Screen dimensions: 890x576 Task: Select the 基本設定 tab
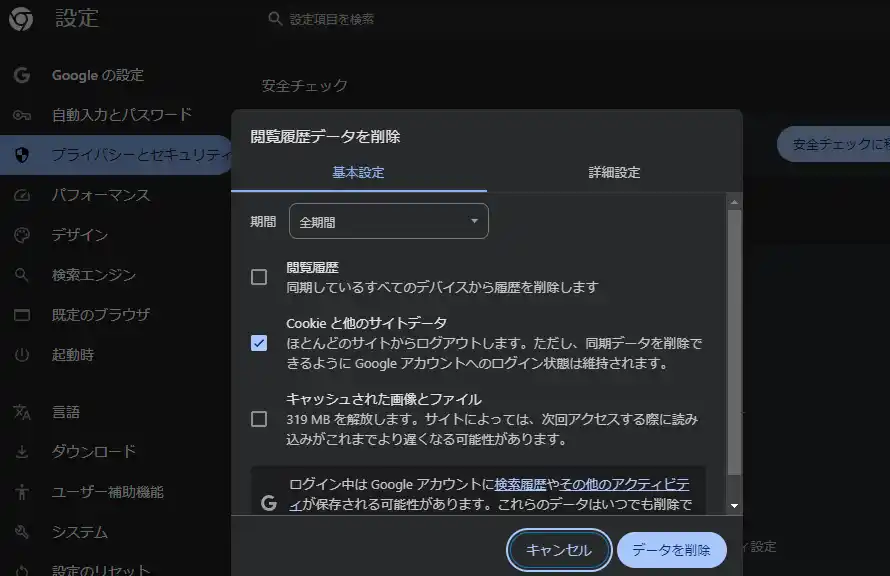[358, 172]
